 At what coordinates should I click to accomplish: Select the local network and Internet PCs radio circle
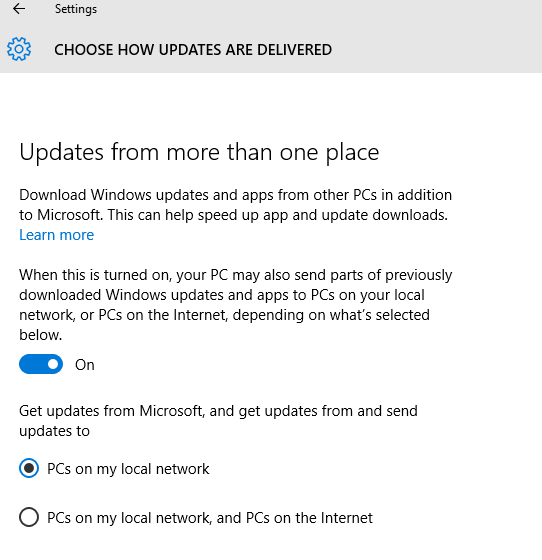pos(29,517)
